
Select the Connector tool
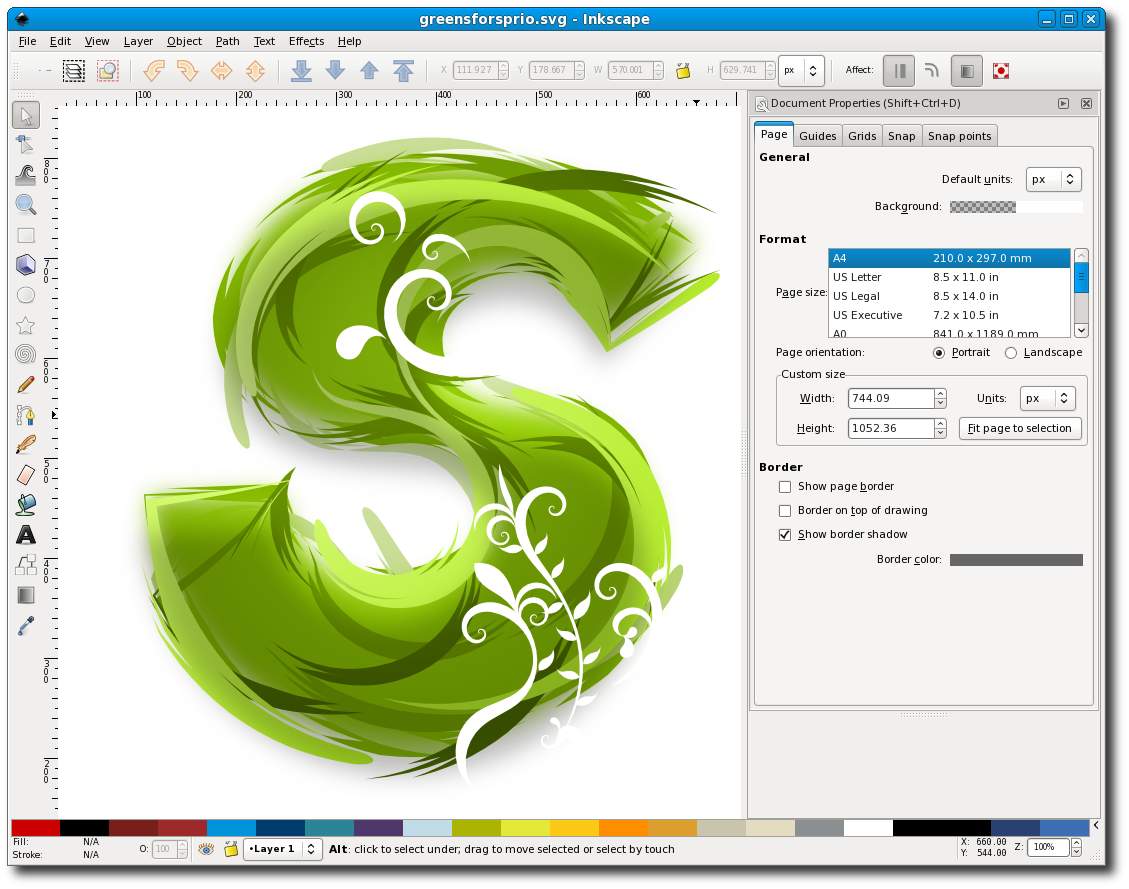(x=25, y=565)
